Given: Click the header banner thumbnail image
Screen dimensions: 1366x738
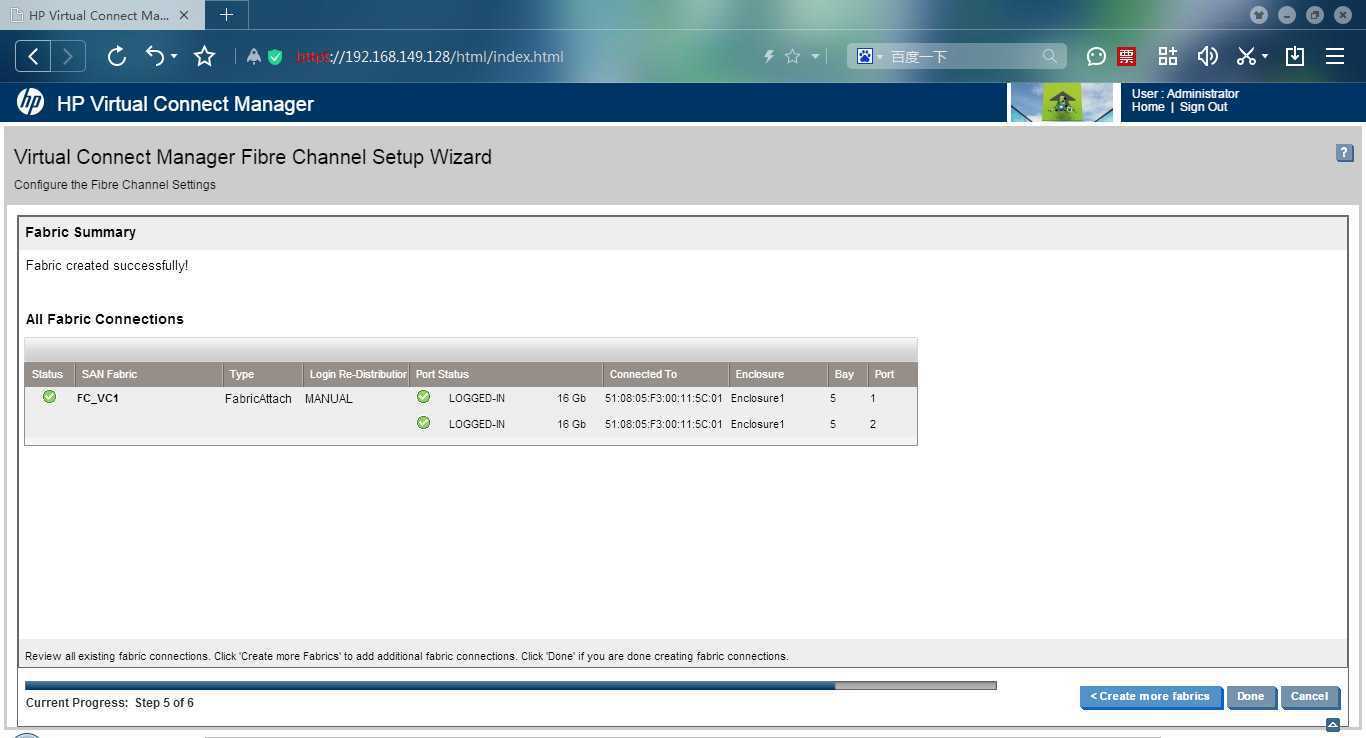Looking at the screenshot, I should (1062, 102).
